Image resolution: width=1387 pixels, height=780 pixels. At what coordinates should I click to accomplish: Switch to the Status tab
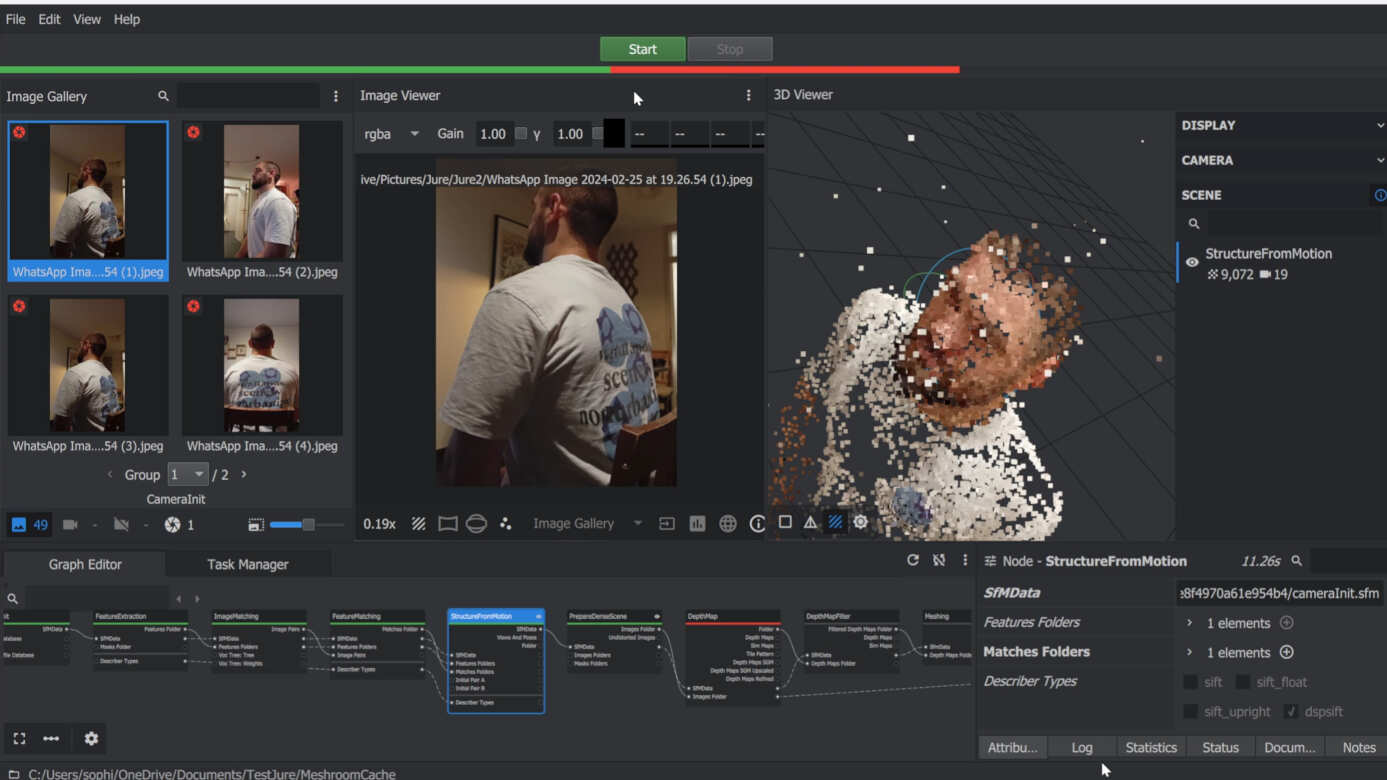pyautogui.click(x=1220, y=747)
